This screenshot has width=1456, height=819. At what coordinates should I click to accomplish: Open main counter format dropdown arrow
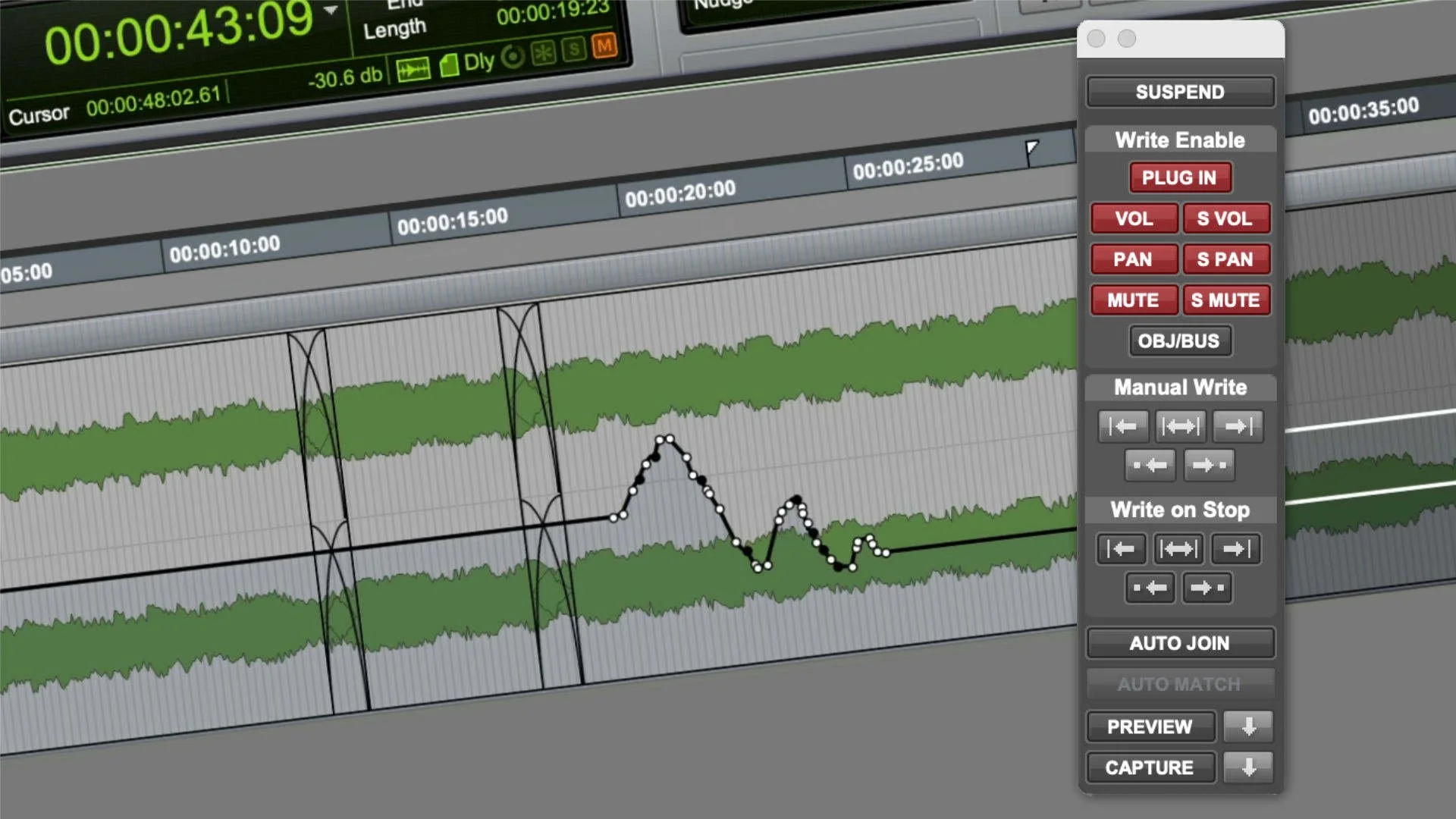[x=331, y=11]
